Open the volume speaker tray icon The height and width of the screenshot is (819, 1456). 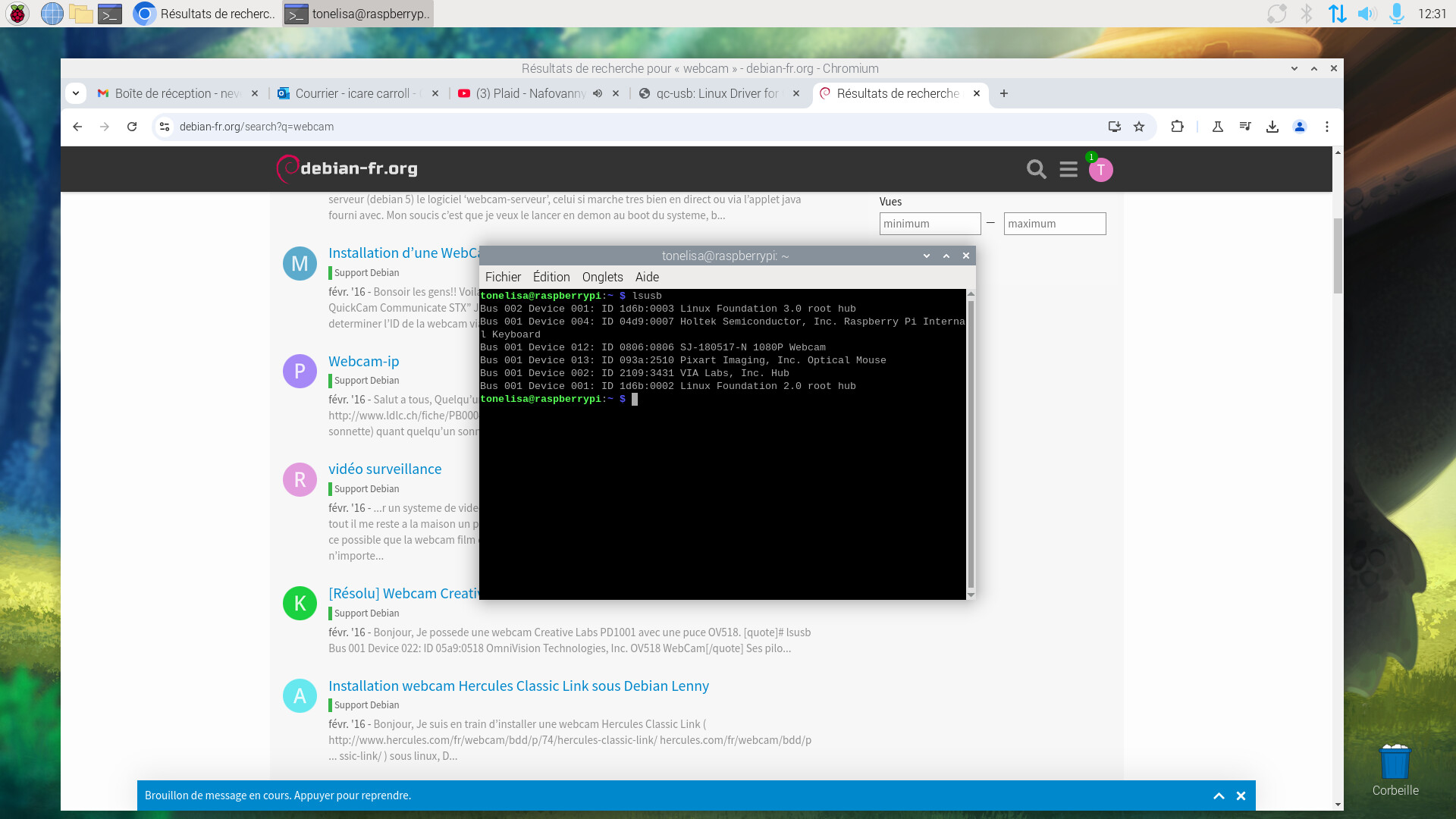(x=1367, y=14)
